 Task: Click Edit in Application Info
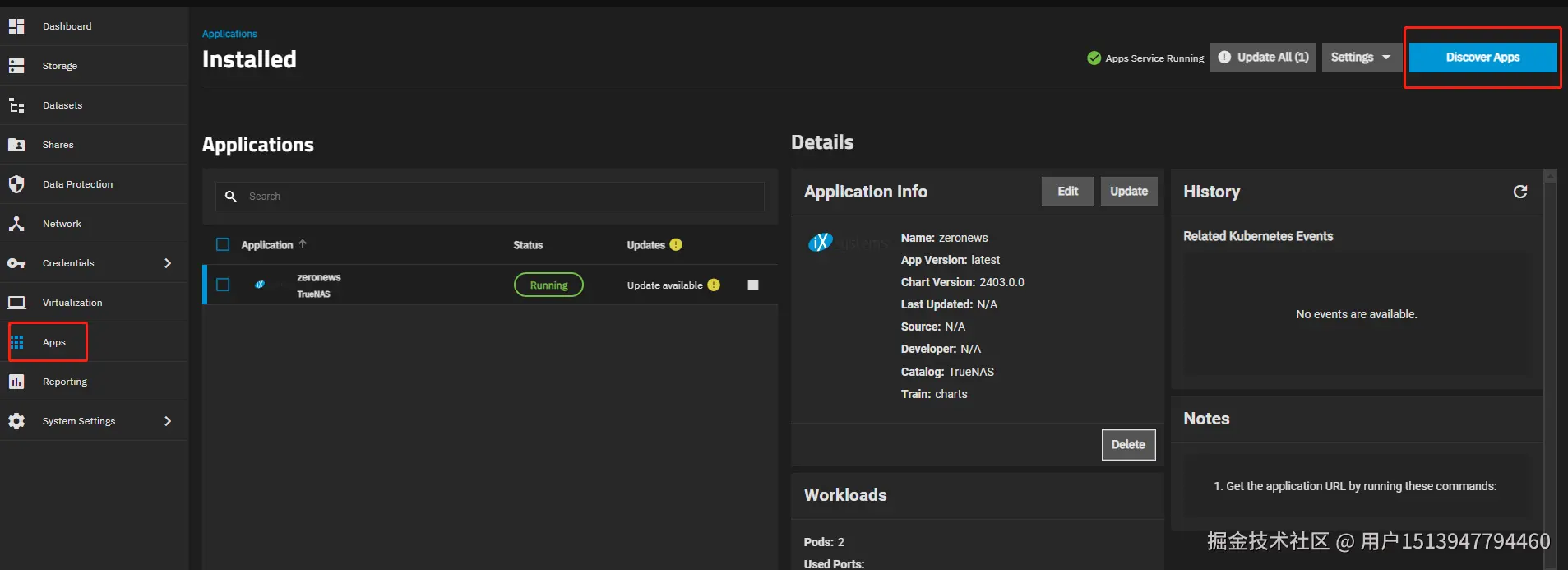(x=1067, y=192)
